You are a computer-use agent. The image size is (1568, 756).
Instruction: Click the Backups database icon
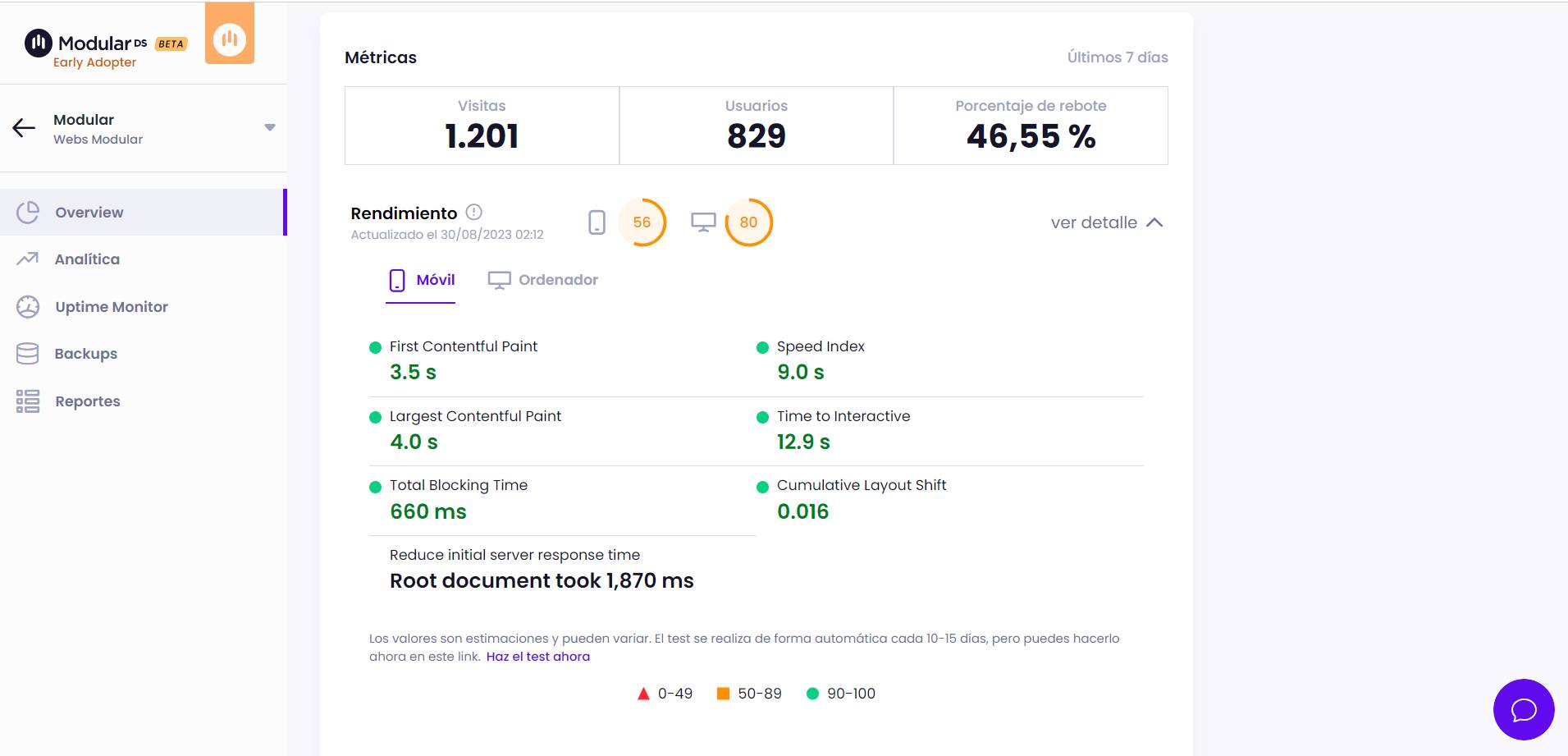[x=28, y=353]
